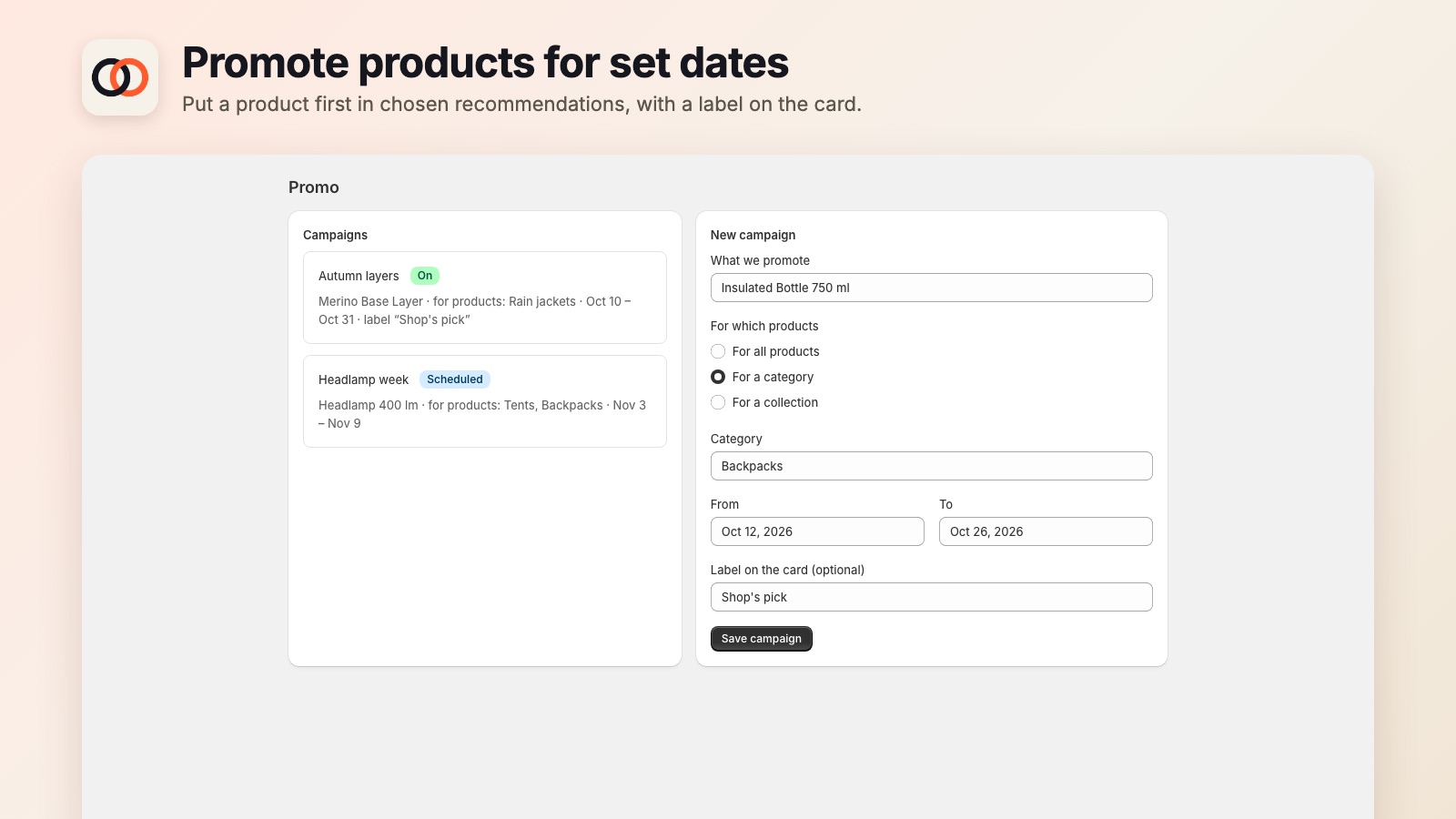Viewport: 1456px width, 819px height.
Task: Select the For a category radio button
Action: tap(718, 377)
